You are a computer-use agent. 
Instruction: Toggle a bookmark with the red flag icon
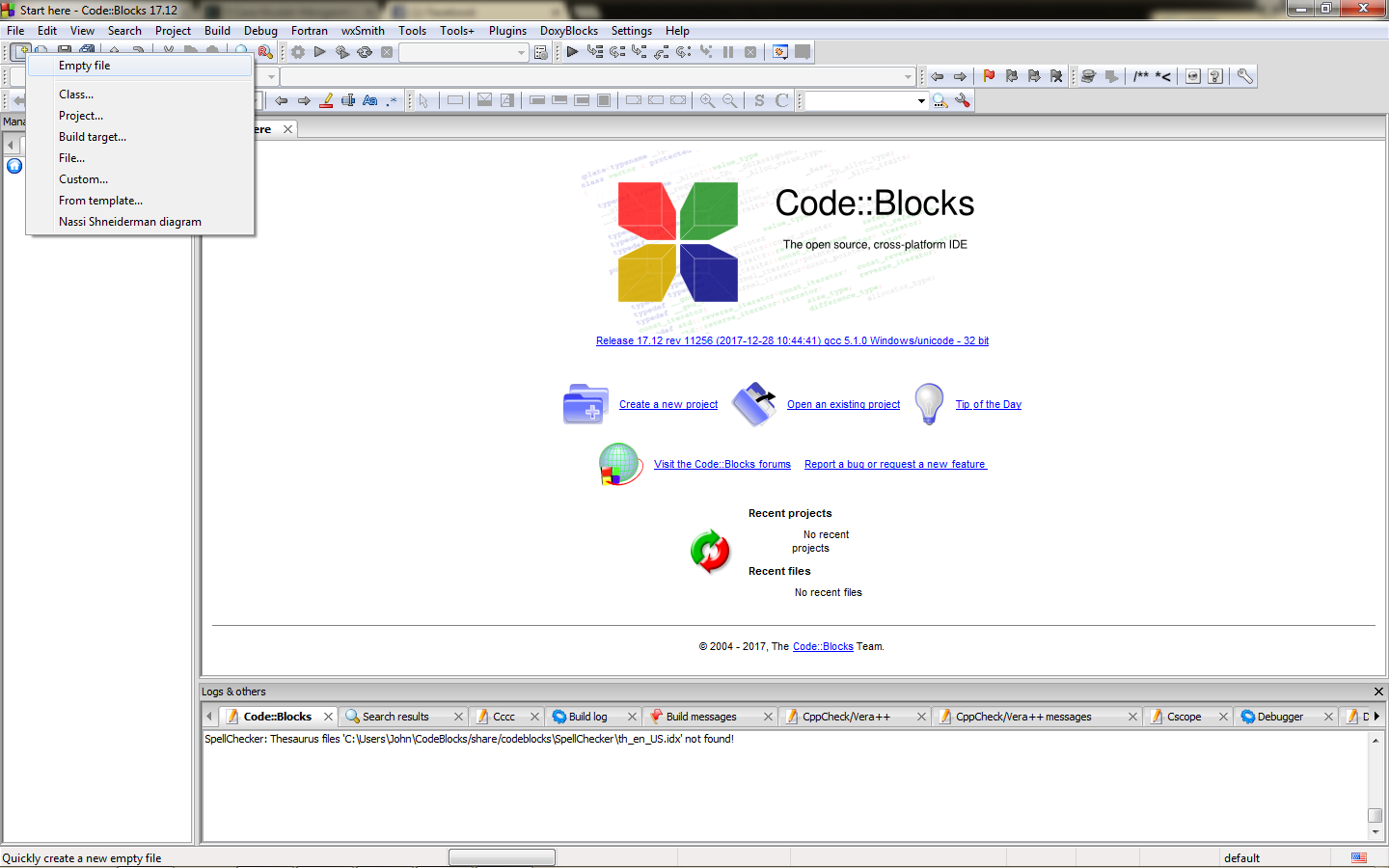click(x=990, y=76)
